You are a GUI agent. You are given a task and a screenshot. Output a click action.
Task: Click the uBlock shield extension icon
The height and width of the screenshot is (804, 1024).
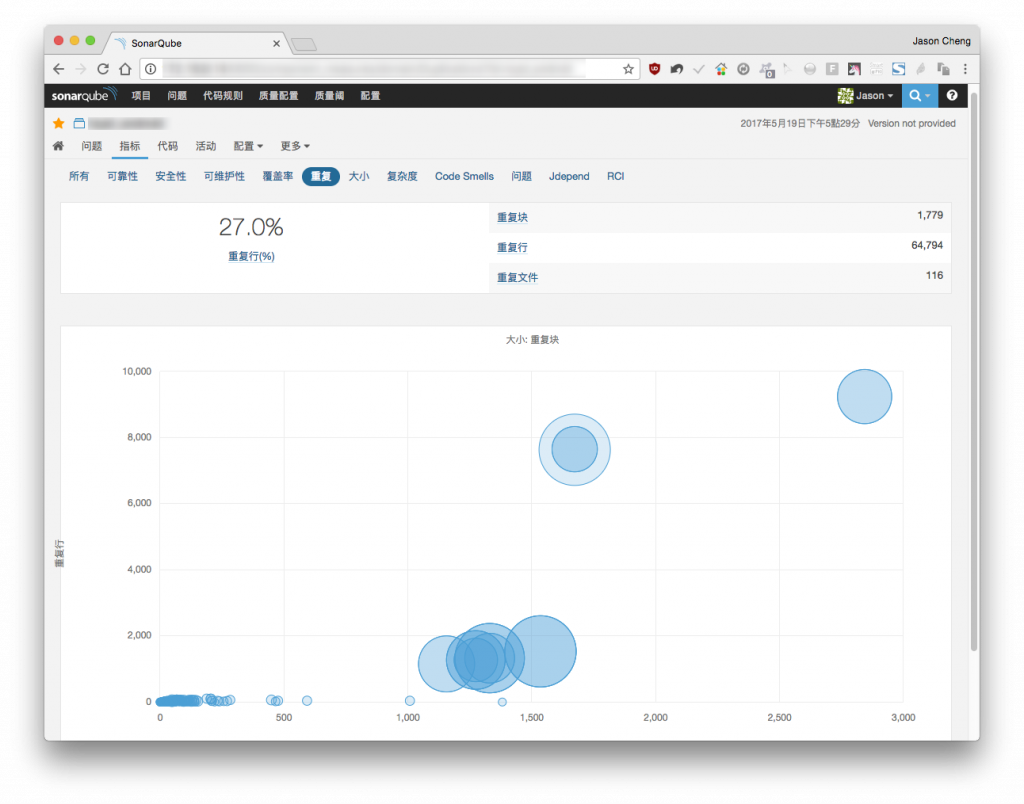[654, 69]
